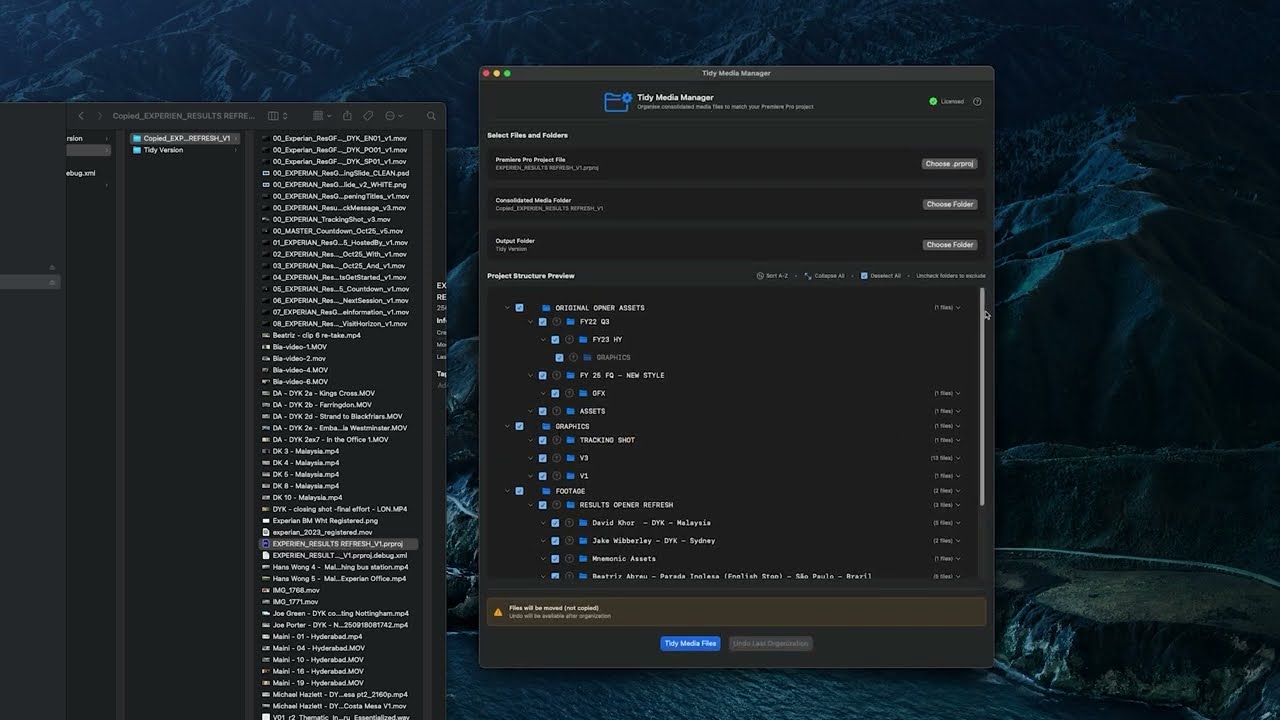1280x720 pixels.
Task: Select Experian BM Wht Registered.png in Finder
Action: 338,521
